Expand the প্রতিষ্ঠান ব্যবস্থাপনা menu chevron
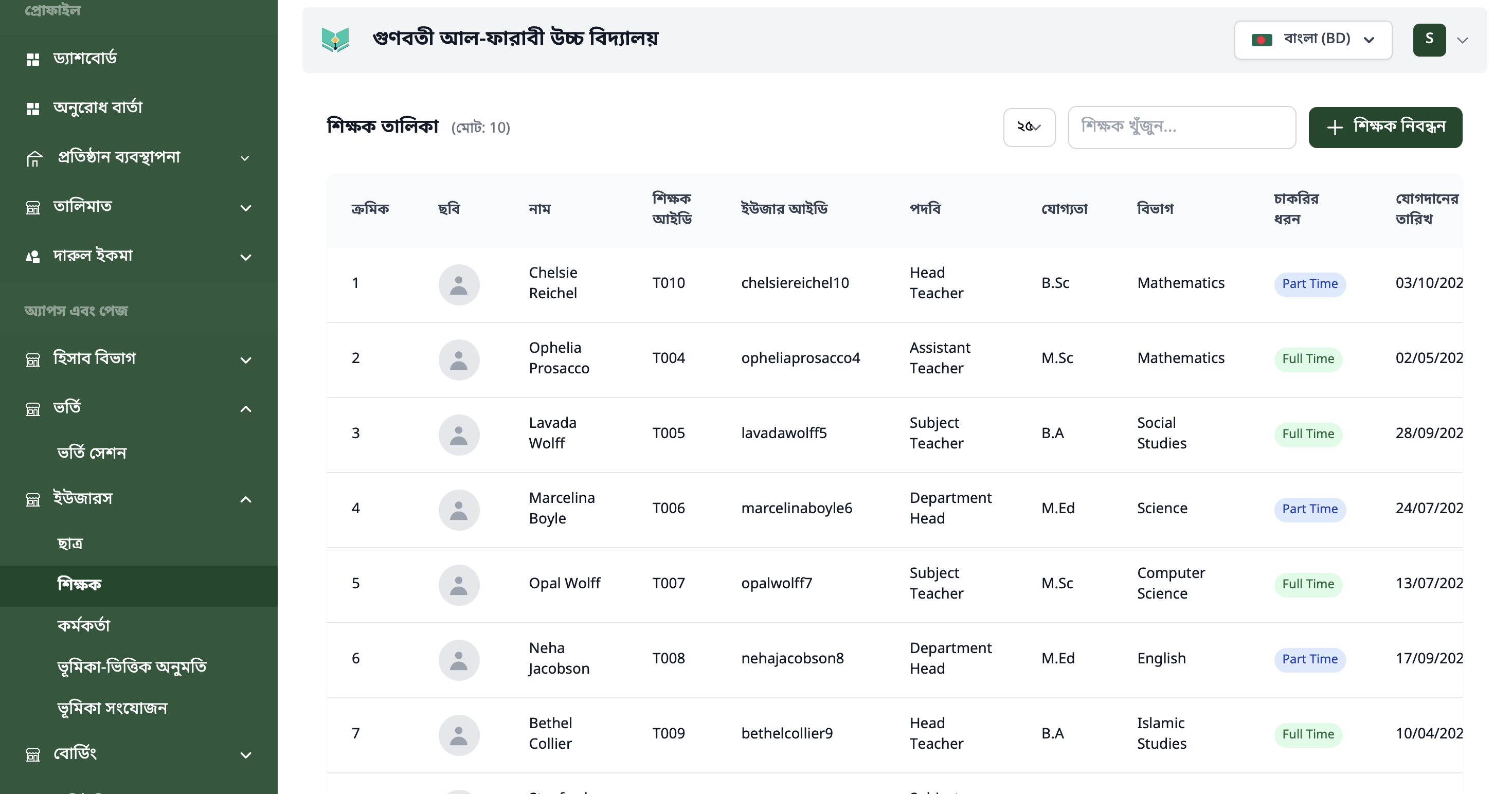 tap(245, 158)
